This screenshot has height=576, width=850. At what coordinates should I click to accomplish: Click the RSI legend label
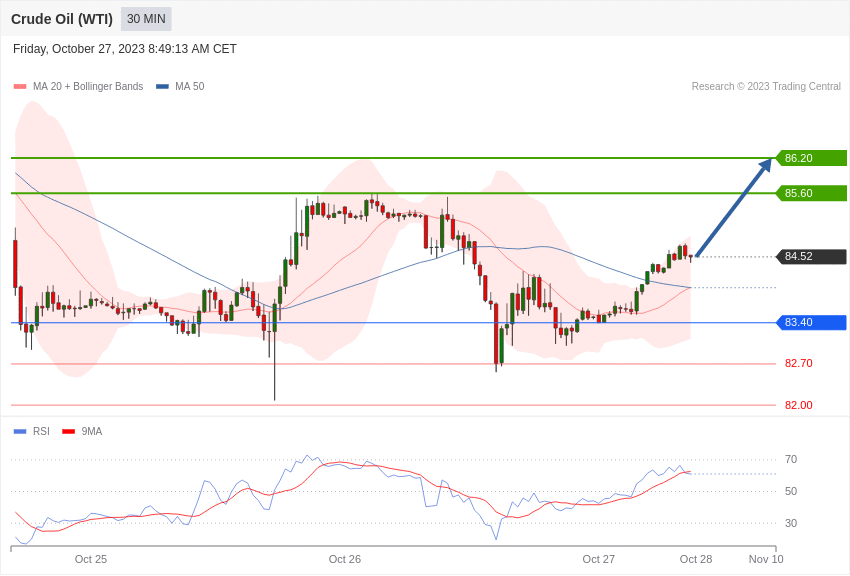41,432
